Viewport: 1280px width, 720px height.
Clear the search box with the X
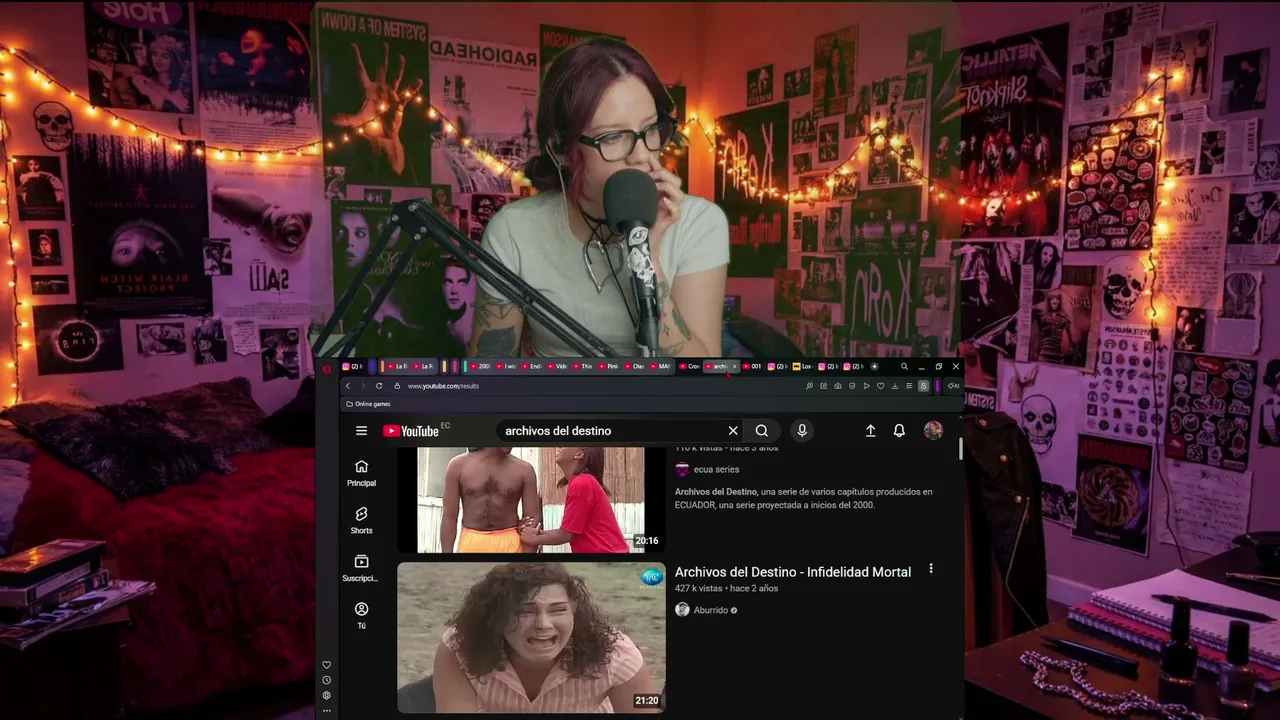pyautogui.click(x=733, y=431)
